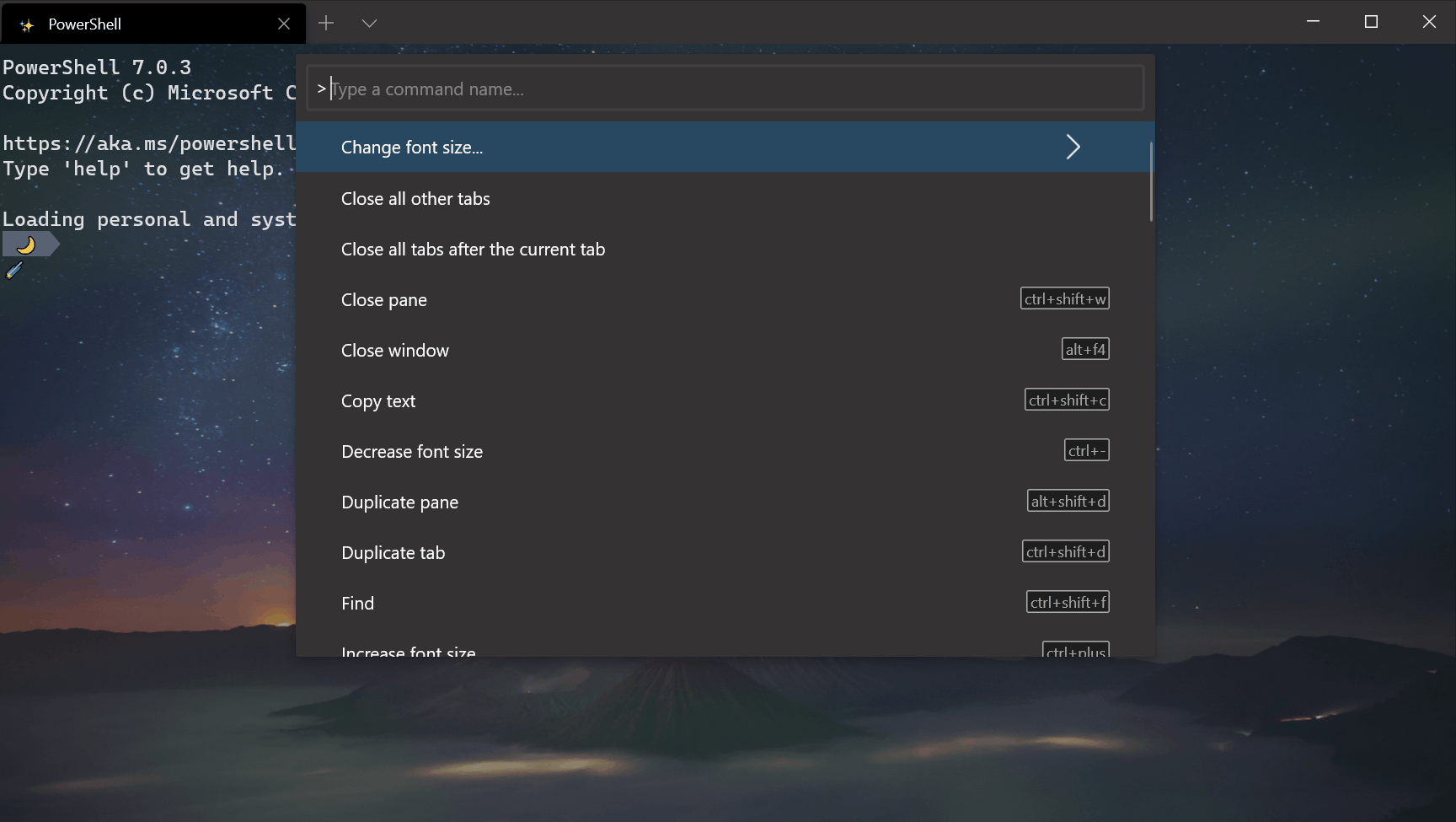Screen dimensions: 1456x822
Task: Open a new terminal tab with the plus icon
Action: pos(326,23)
